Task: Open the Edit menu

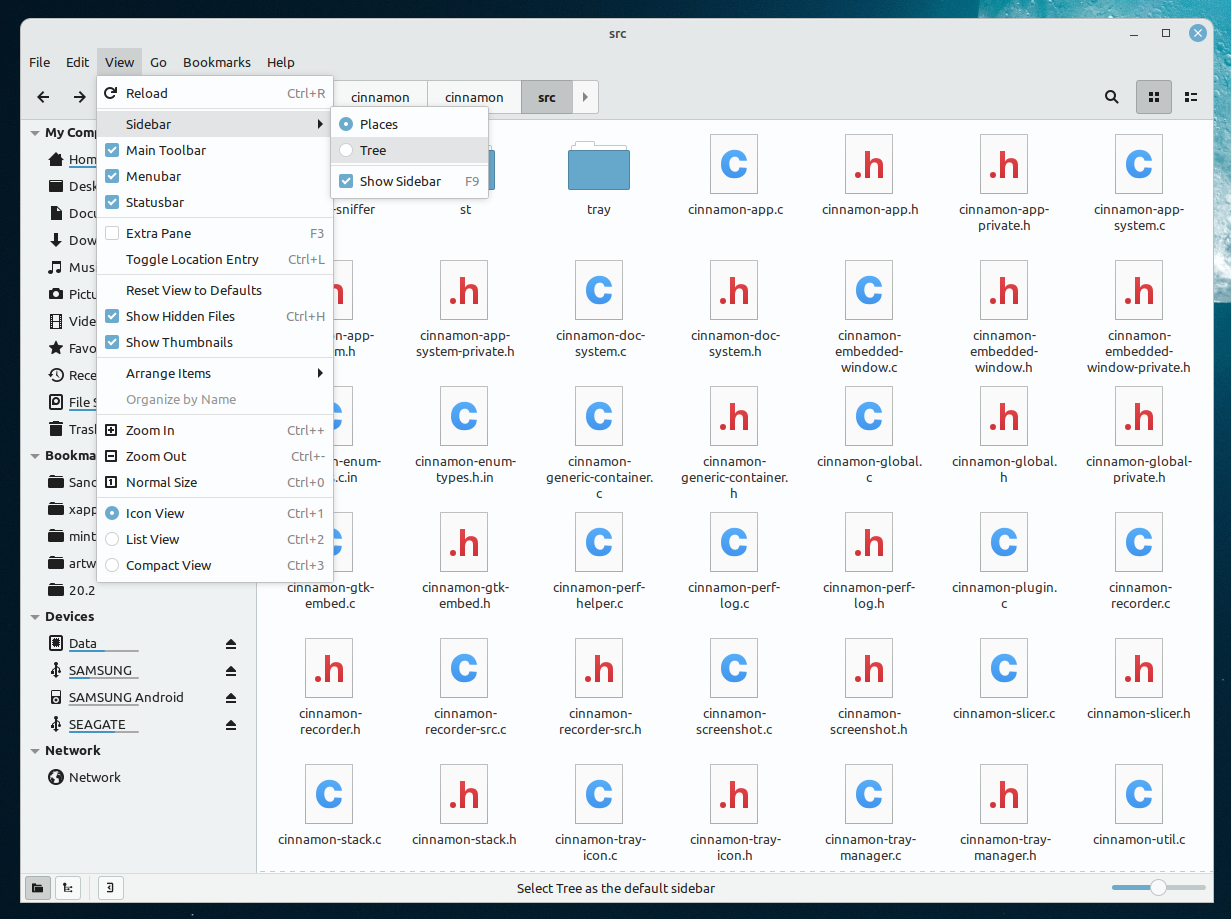Action: pos(78,62)
